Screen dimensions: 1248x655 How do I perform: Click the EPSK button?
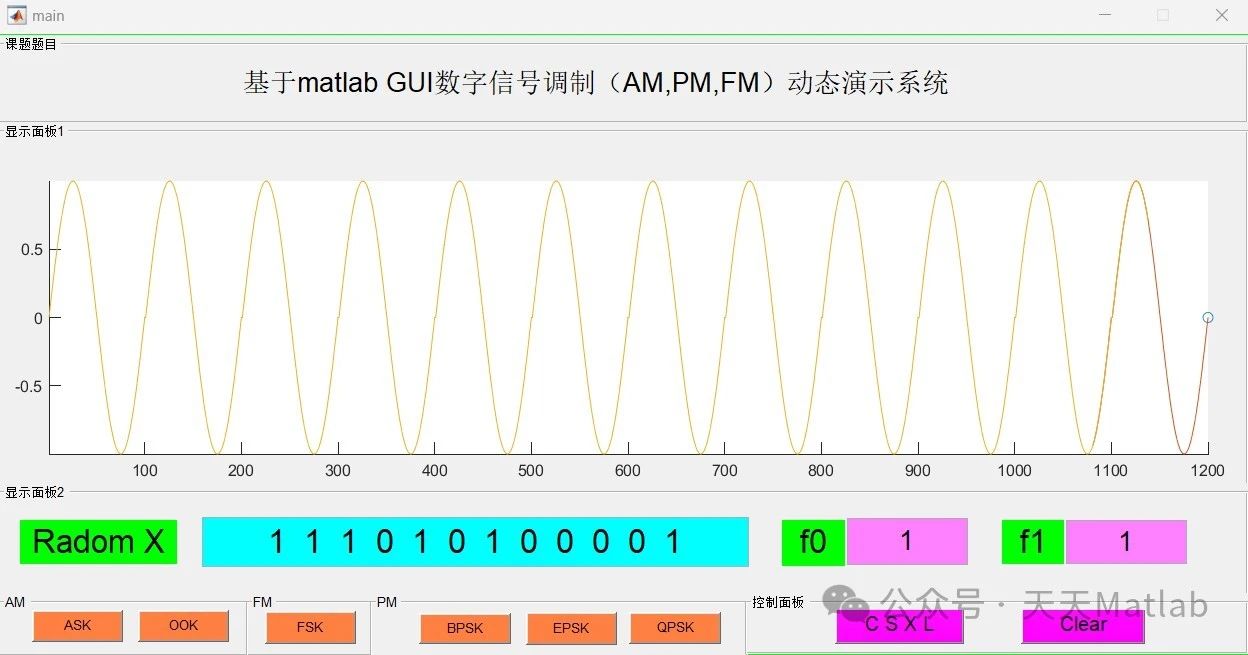[x=571, y=629]
